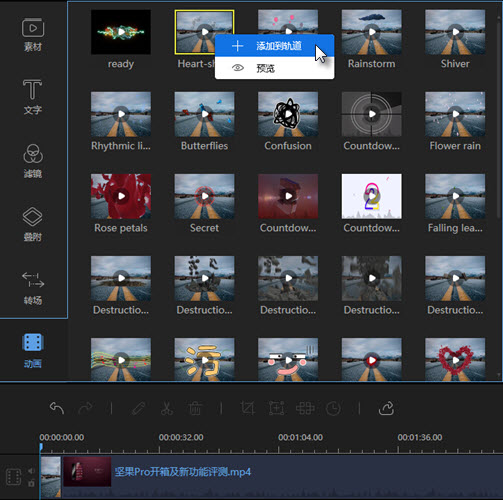Open the 转场 transitions tab

(x=33, y=288)
